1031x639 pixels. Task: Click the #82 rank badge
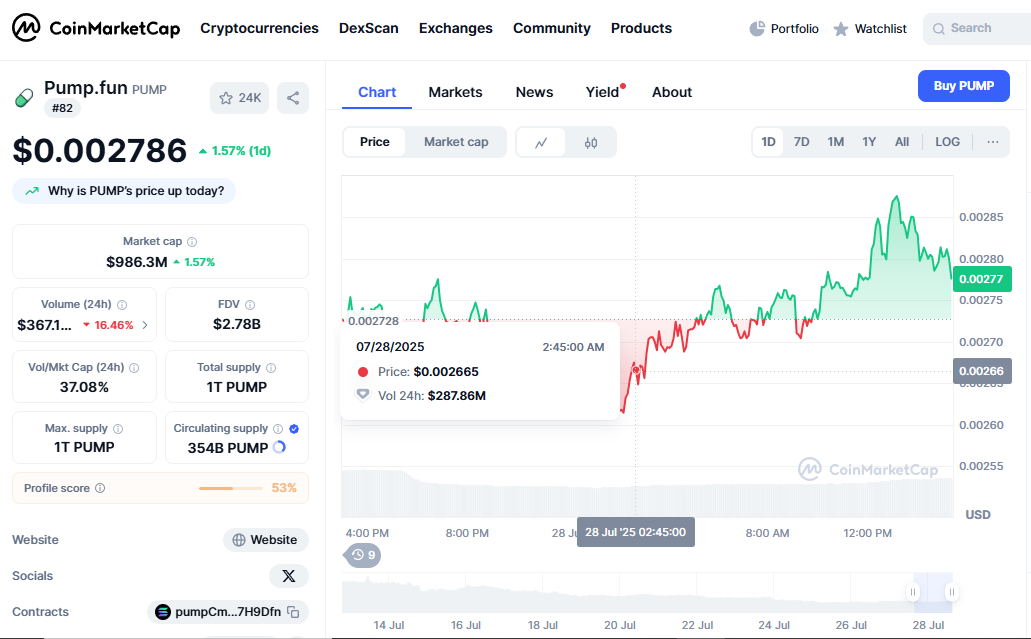pyautogui.click(x=62, y=108)
